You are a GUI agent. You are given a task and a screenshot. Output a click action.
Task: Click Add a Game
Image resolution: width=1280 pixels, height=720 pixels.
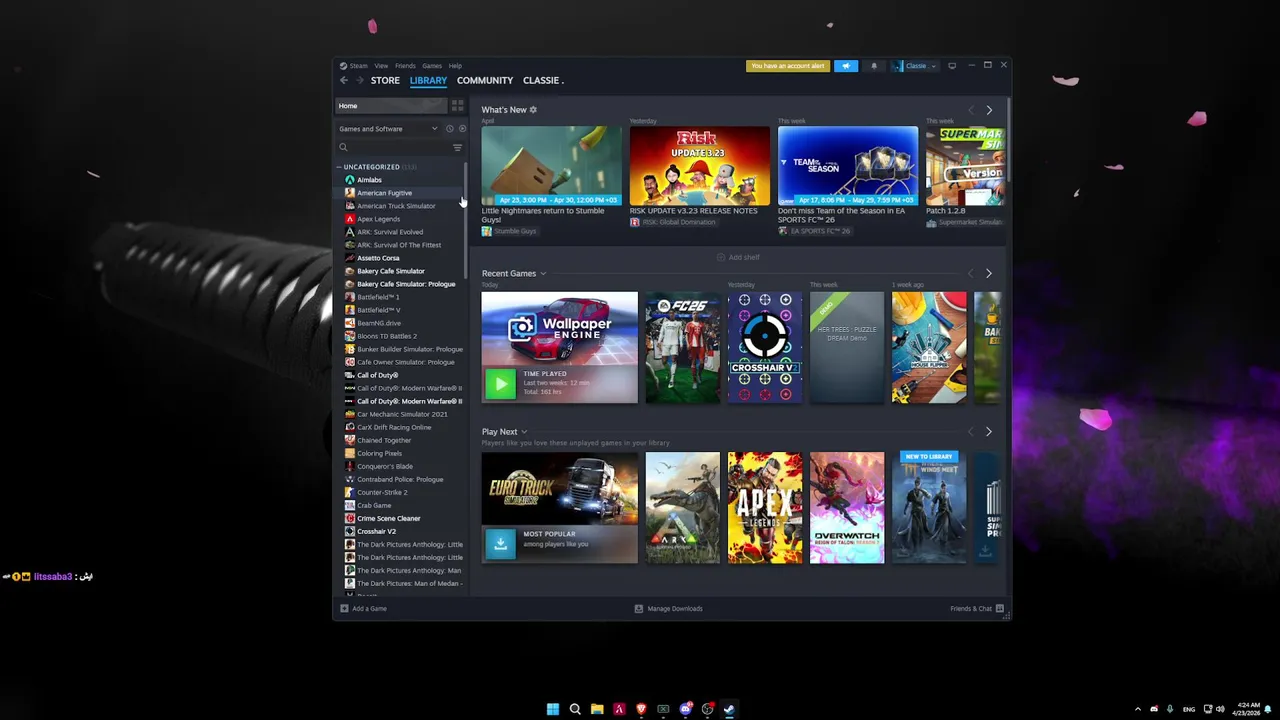point(363,608)
